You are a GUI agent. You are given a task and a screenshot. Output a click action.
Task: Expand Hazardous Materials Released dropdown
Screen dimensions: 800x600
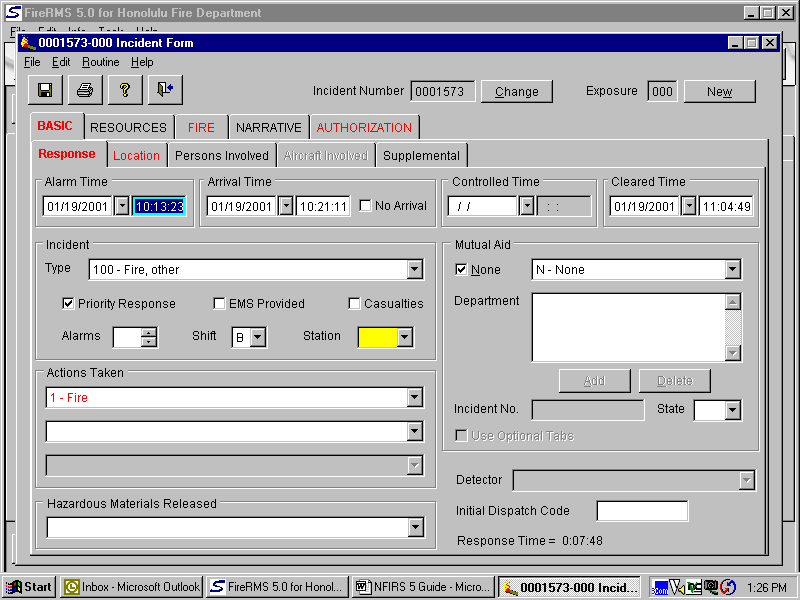[415, 528]
